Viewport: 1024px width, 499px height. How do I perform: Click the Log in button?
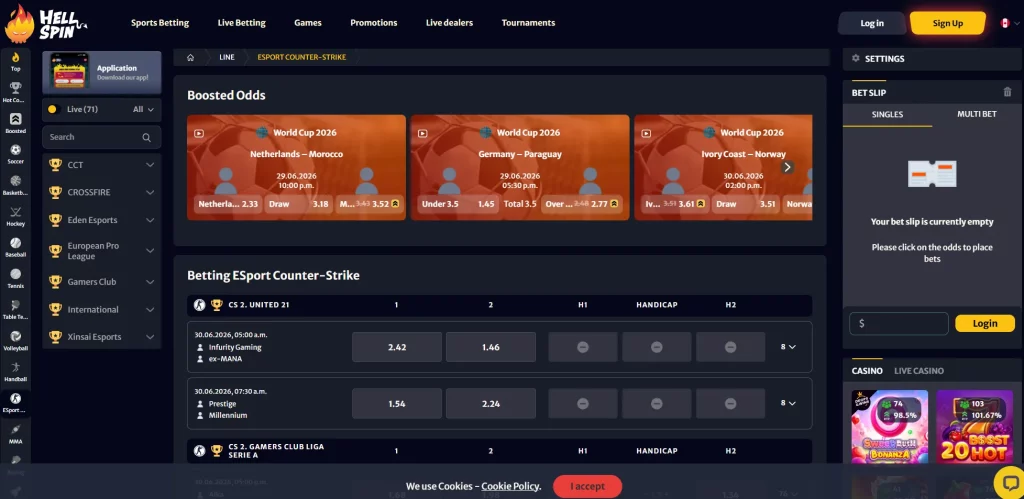coord(872,24)
